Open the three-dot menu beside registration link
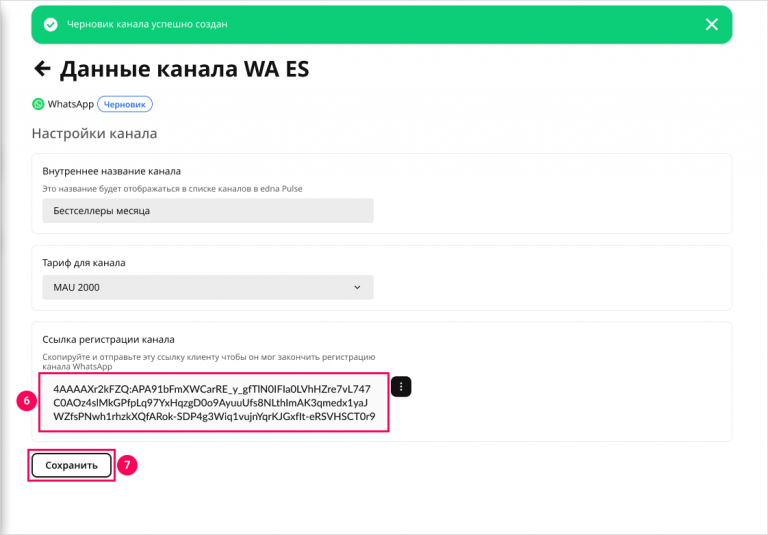This screenshot has height=535, width=768. click(401, 387)
